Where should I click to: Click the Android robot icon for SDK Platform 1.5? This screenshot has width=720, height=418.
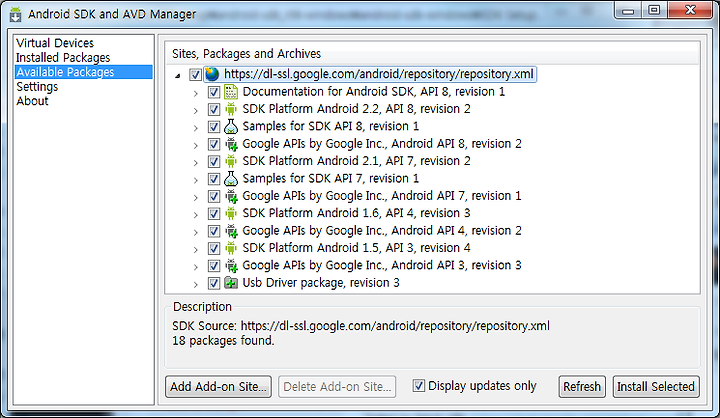pyautogui.click(x=231, y=248)
